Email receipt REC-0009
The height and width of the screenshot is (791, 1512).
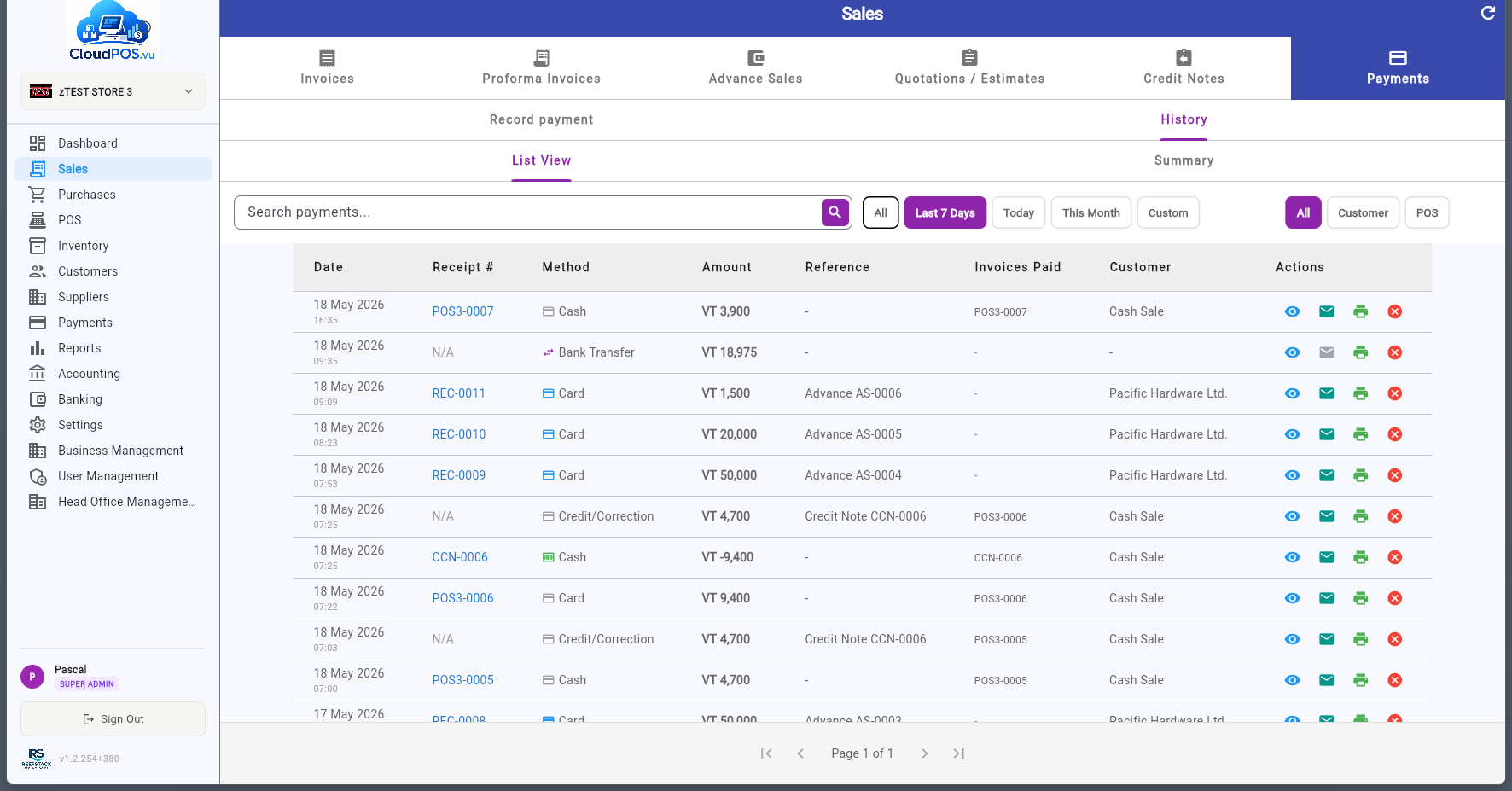coord(1327,475)
